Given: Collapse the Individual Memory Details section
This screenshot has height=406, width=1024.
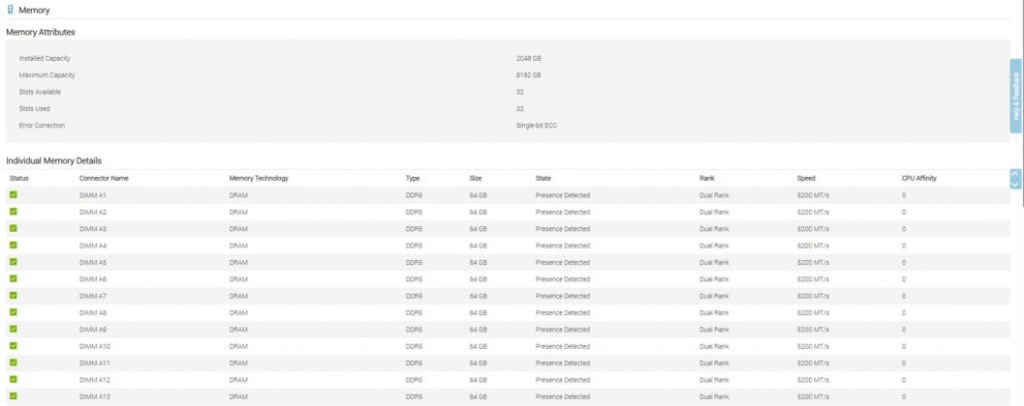Looking at the screenshot, I should tap(53, 160).
